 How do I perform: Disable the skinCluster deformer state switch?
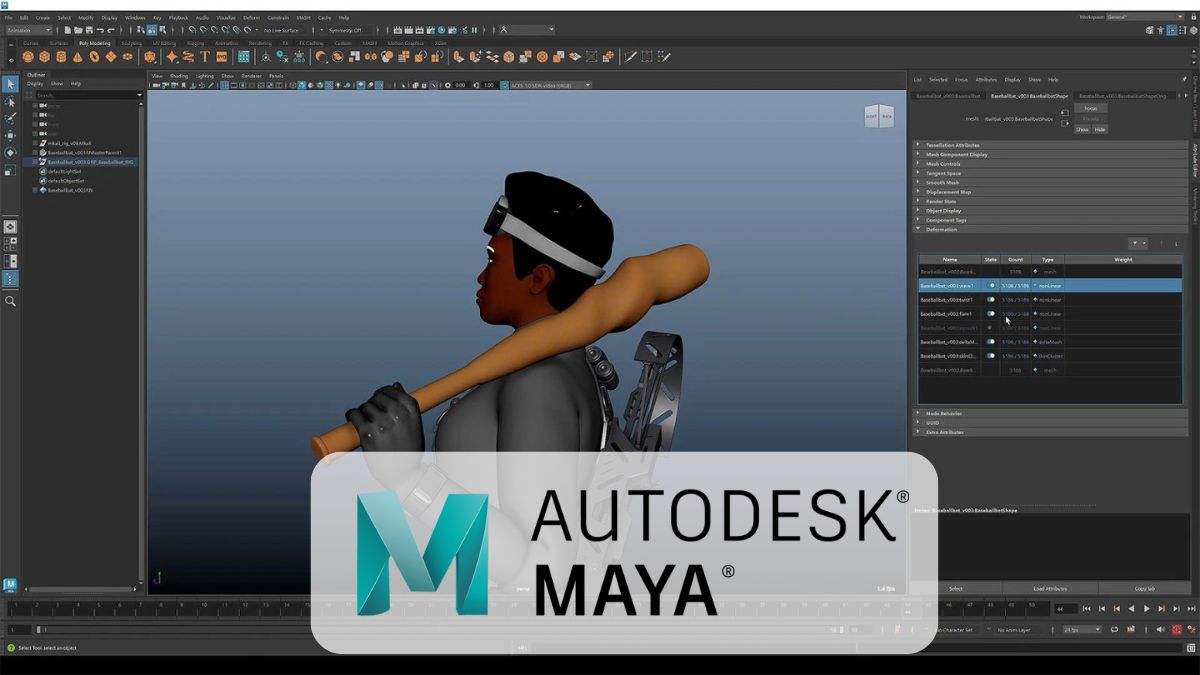point(991,356)
